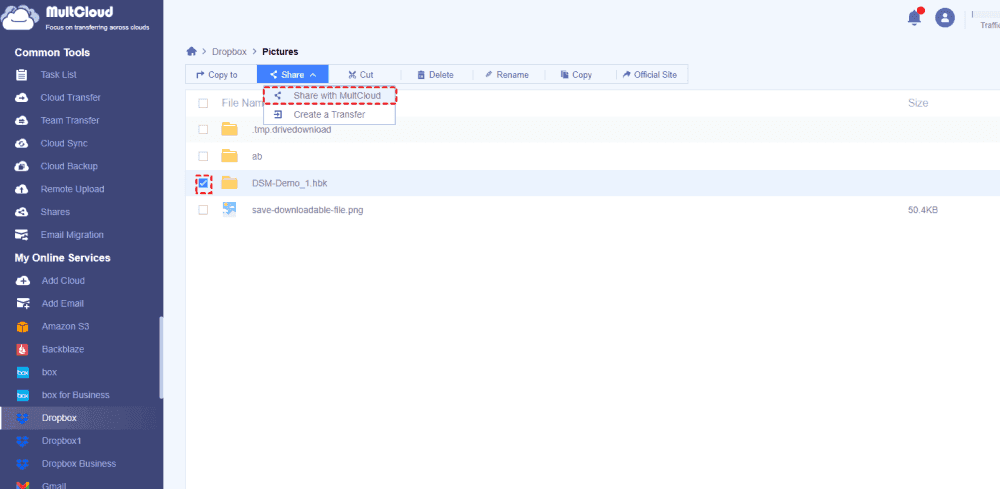Open the Email Migration icon
The height and width of the screenshot is (489, 1000).
click(22, 235)
